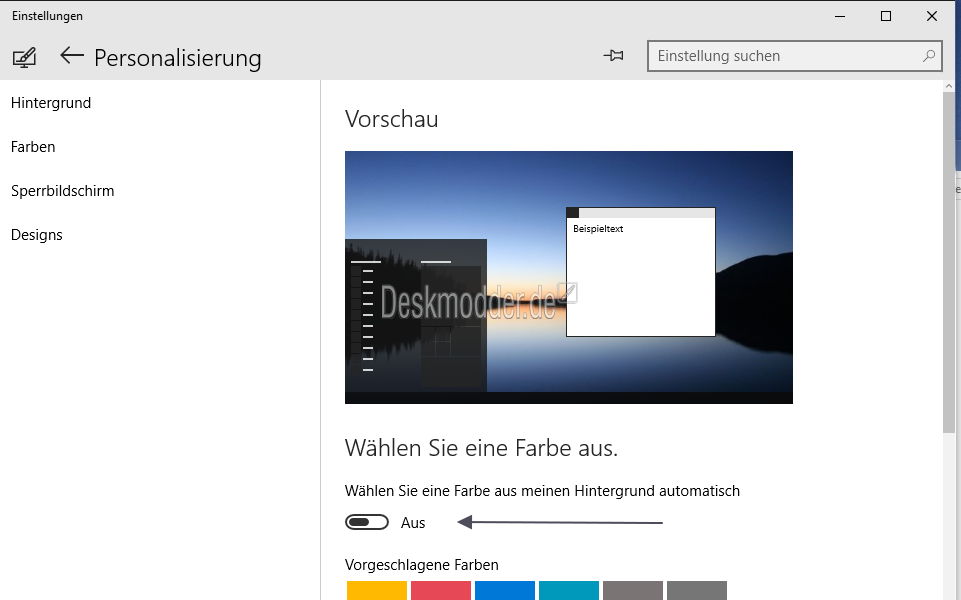Click the scrollbar up arrow

[949, 86]
